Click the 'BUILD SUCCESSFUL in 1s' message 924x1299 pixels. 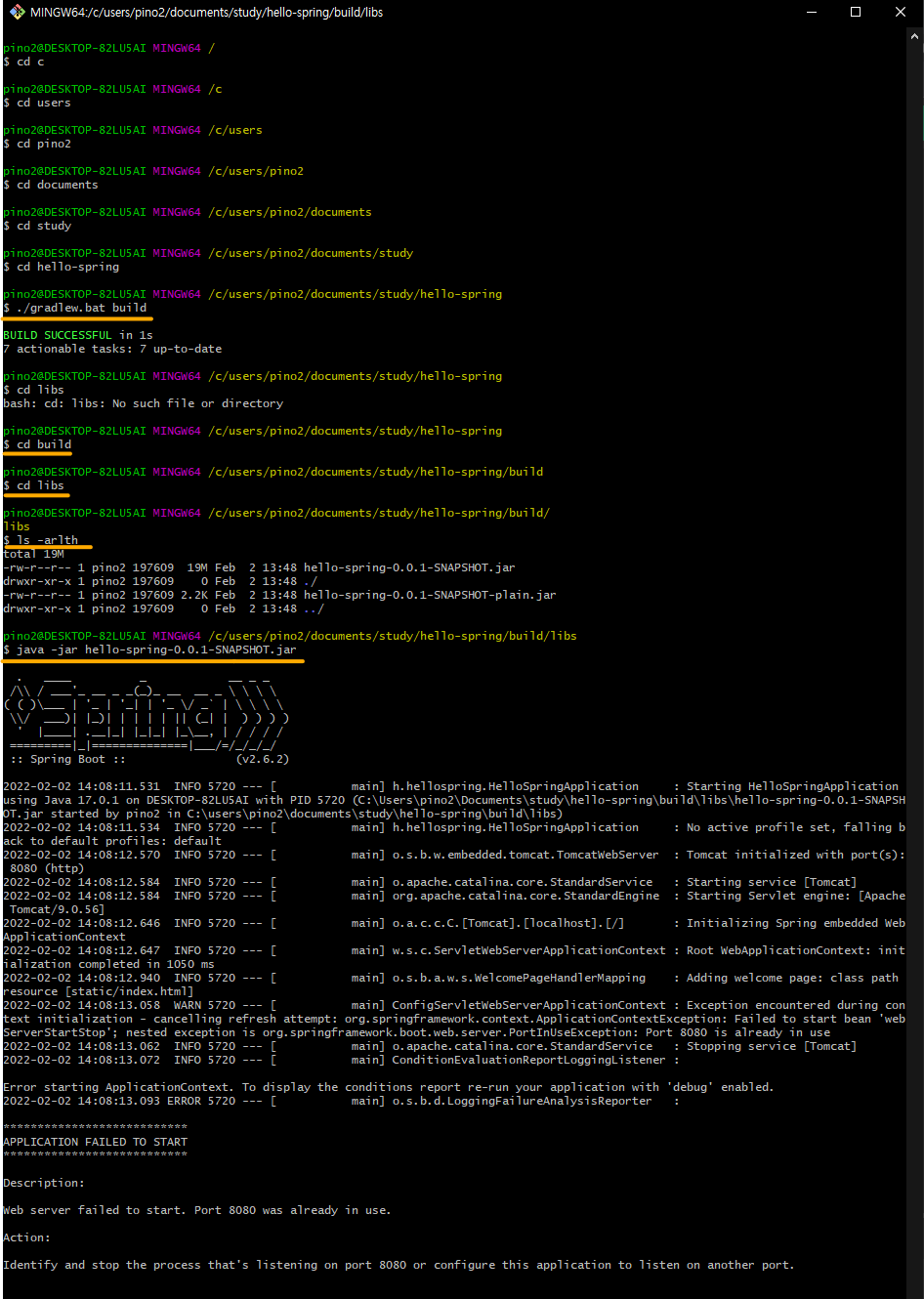click(78, 335)
